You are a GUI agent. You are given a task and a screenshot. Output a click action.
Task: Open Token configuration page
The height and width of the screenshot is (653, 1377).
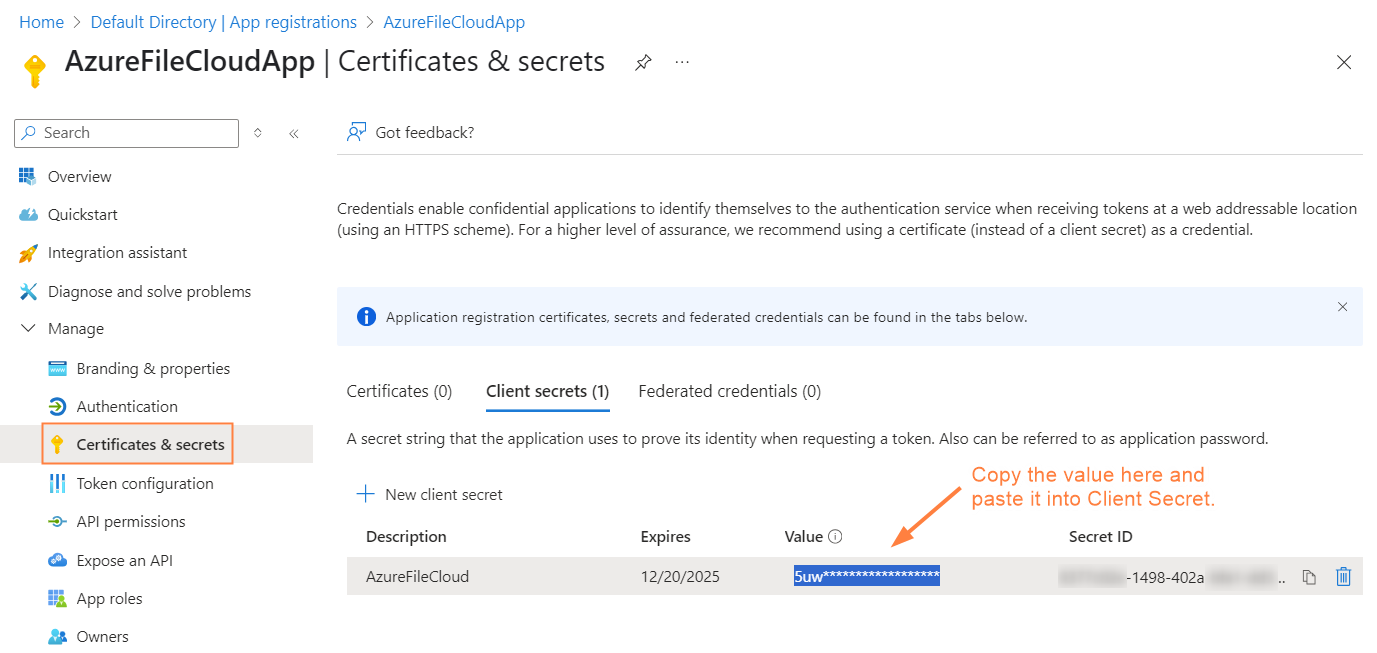(145, 484)
